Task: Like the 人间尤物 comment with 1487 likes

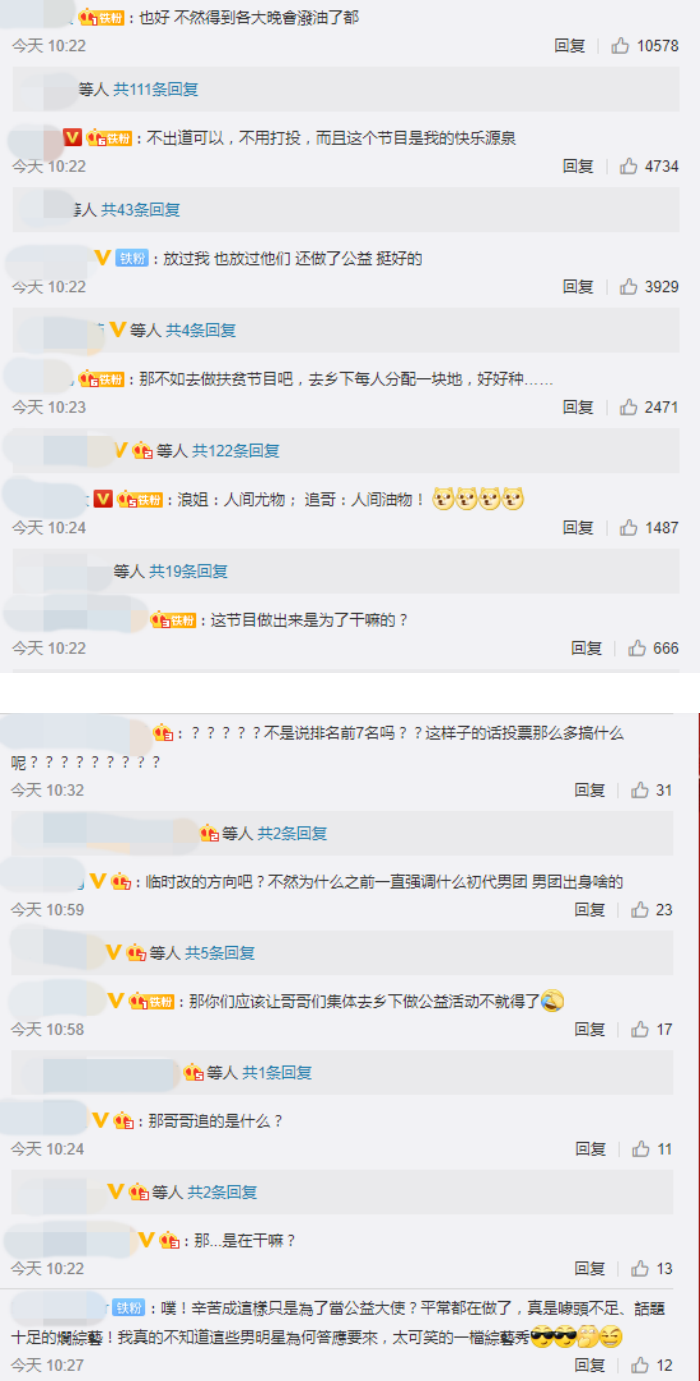Action: (x=628, y=527)
